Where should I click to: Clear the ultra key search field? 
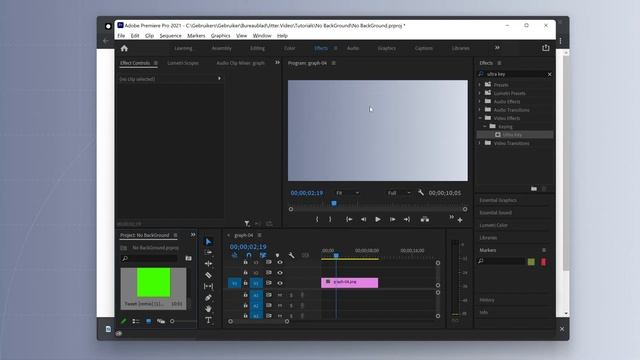549,74
